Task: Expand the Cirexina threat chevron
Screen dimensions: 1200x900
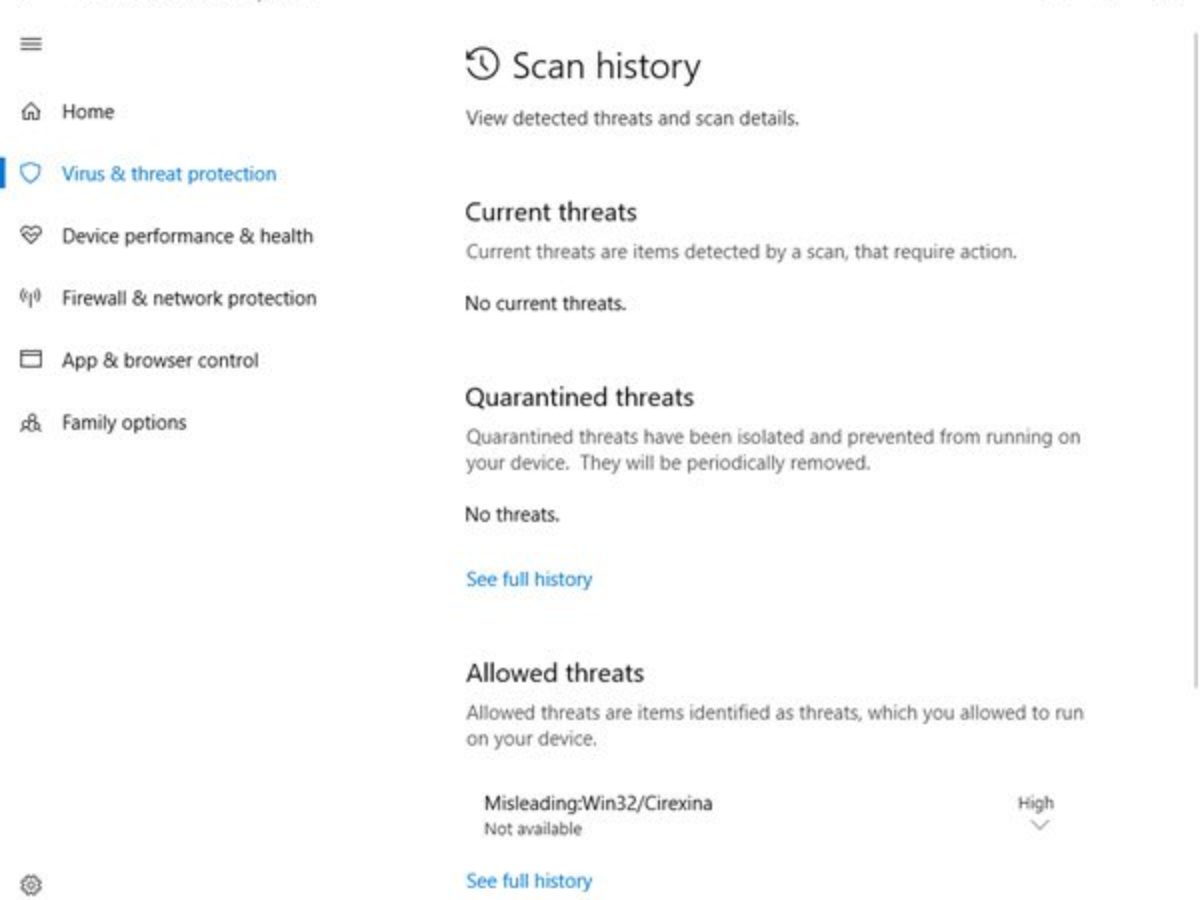Action: pos(1040,825)
